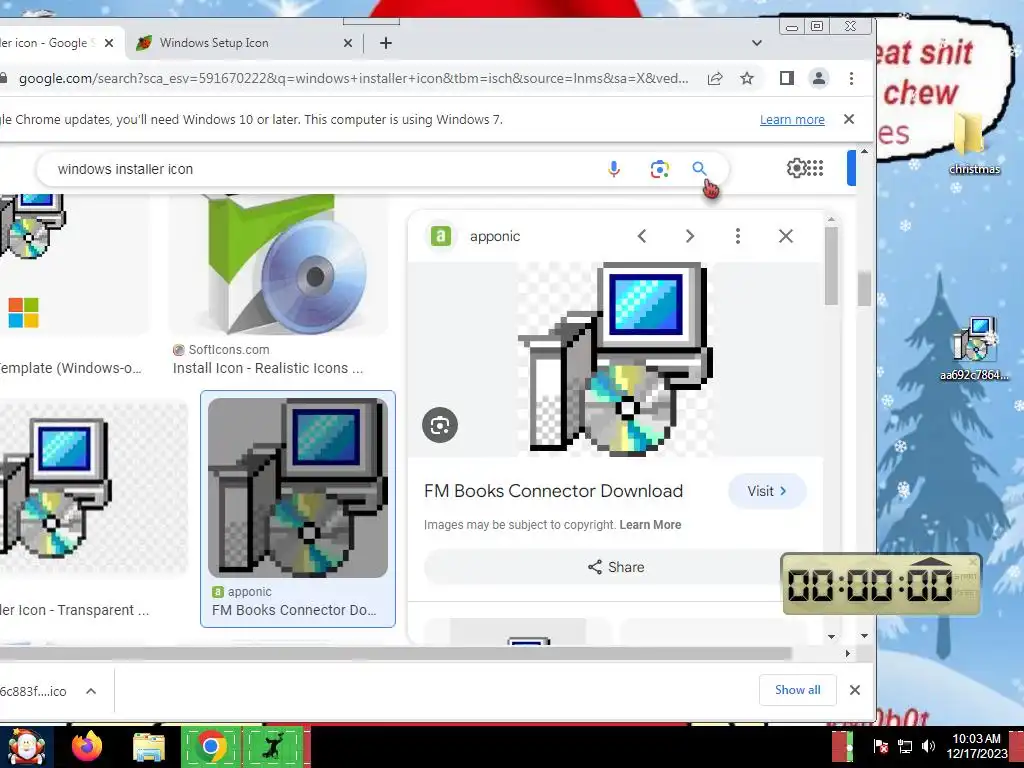1024x768 pixels.
Task: Open the Install Icon - Realistic Icons title
Action: tap(268, 368)
